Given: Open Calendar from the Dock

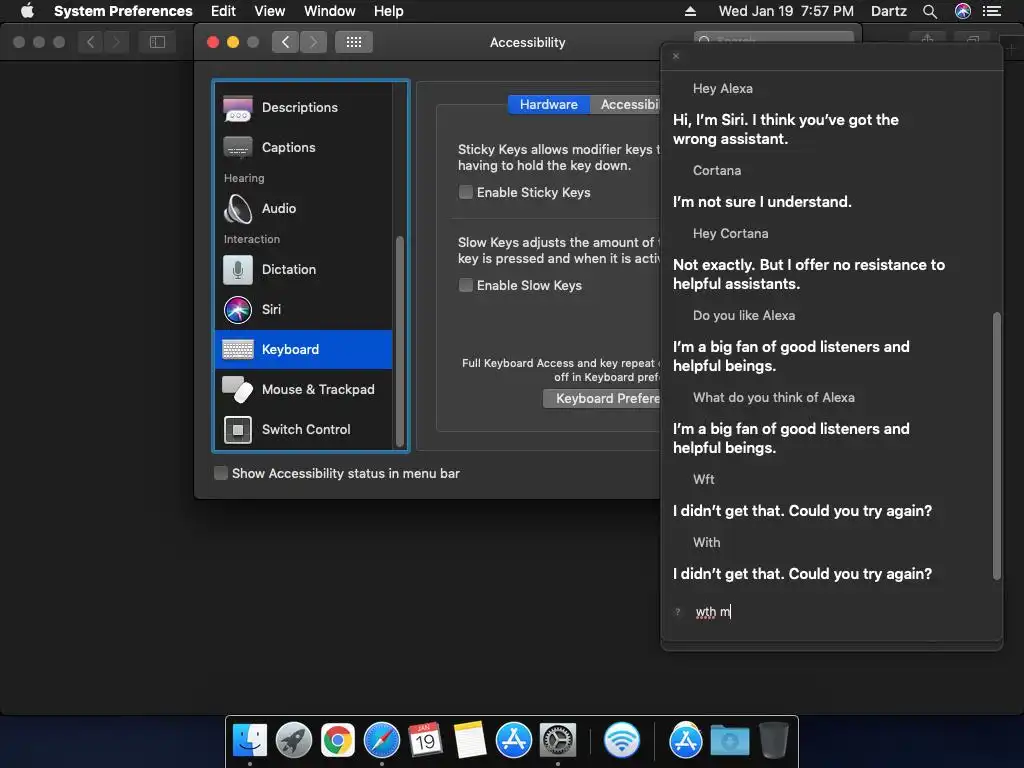Looking at the screenshot, I should 425,740.
